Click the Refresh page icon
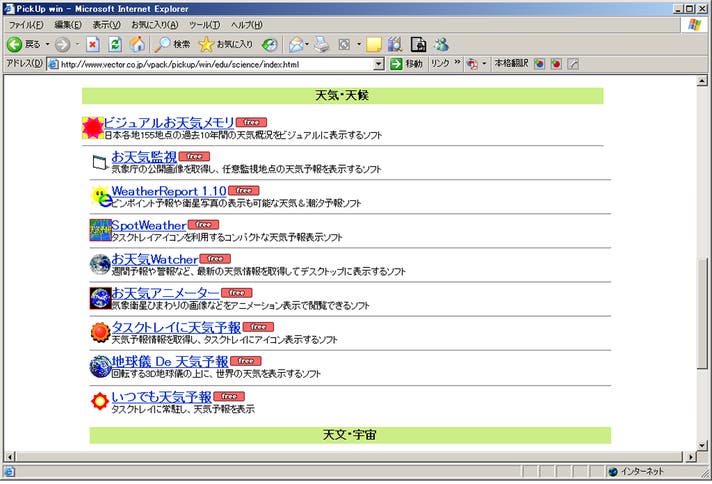This screenshot has width=712, height=484. tap(115, 44)
